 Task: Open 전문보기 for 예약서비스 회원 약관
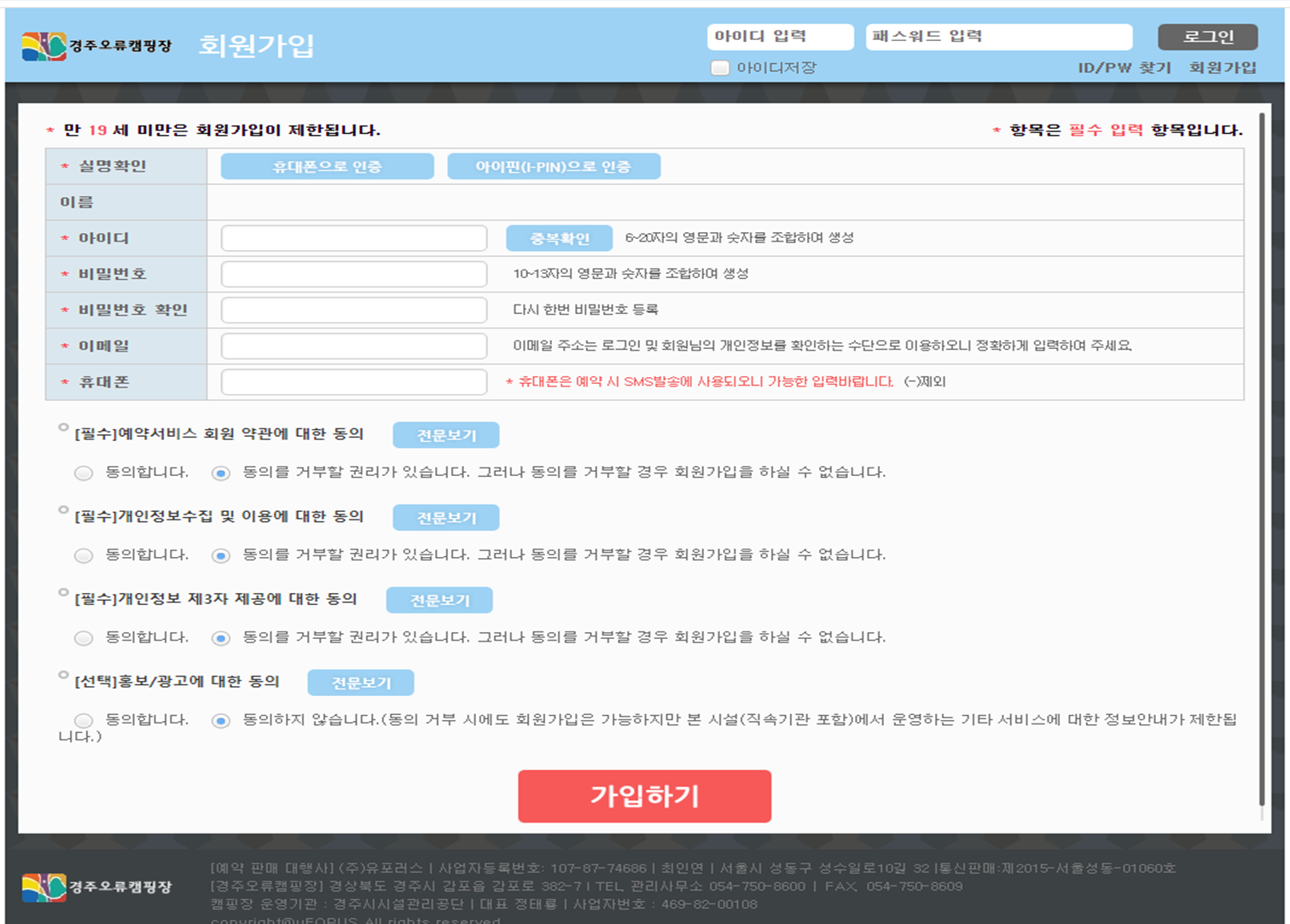coord(445,435)
